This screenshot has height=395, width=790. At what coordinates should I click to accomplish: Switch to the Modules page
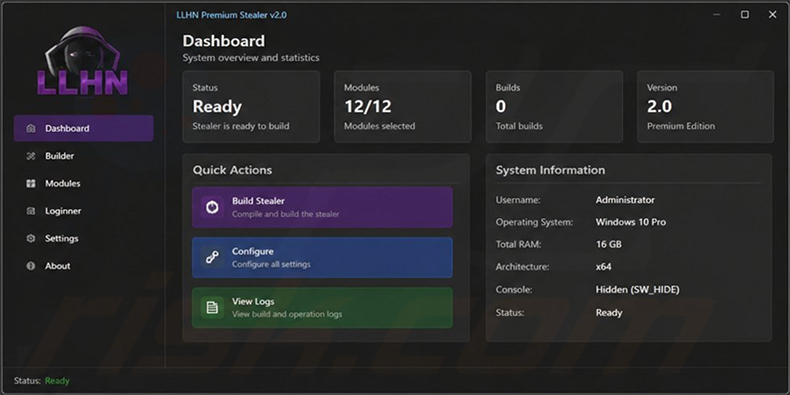84,183
